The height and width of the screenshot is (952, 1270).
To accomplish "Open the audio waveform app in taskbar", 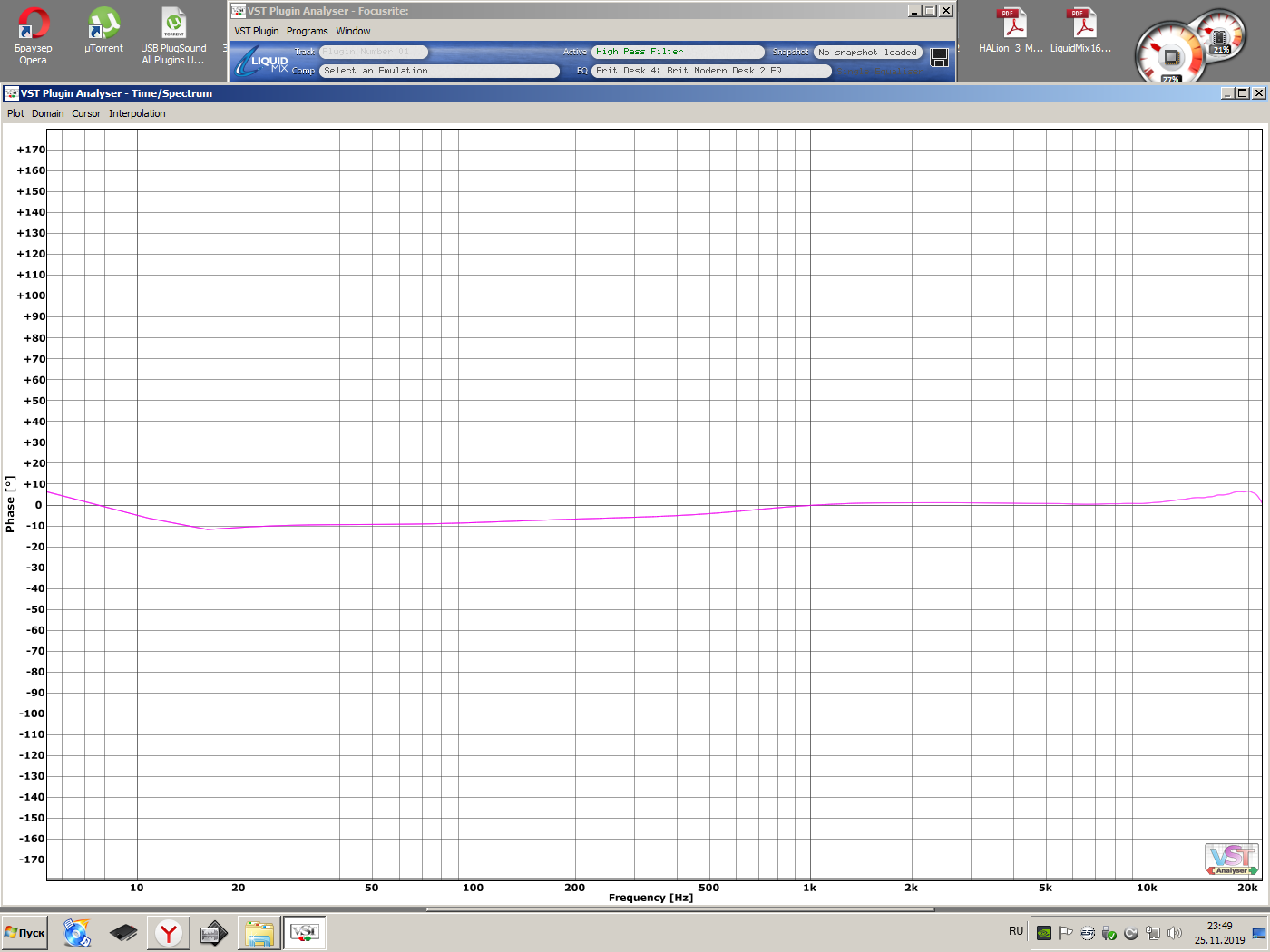I will click(214, 932).
